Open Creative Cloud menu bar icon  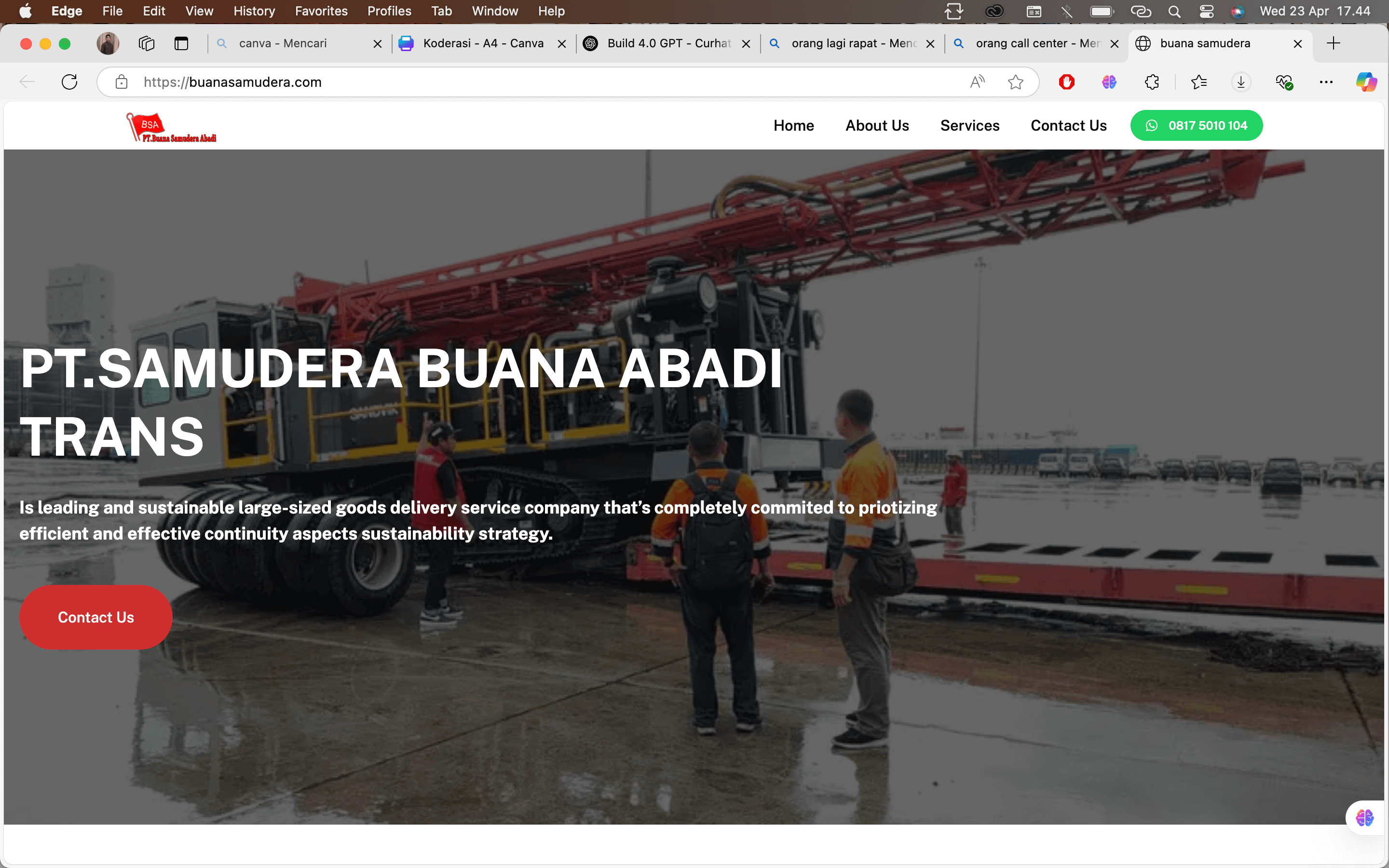[994, 12]
